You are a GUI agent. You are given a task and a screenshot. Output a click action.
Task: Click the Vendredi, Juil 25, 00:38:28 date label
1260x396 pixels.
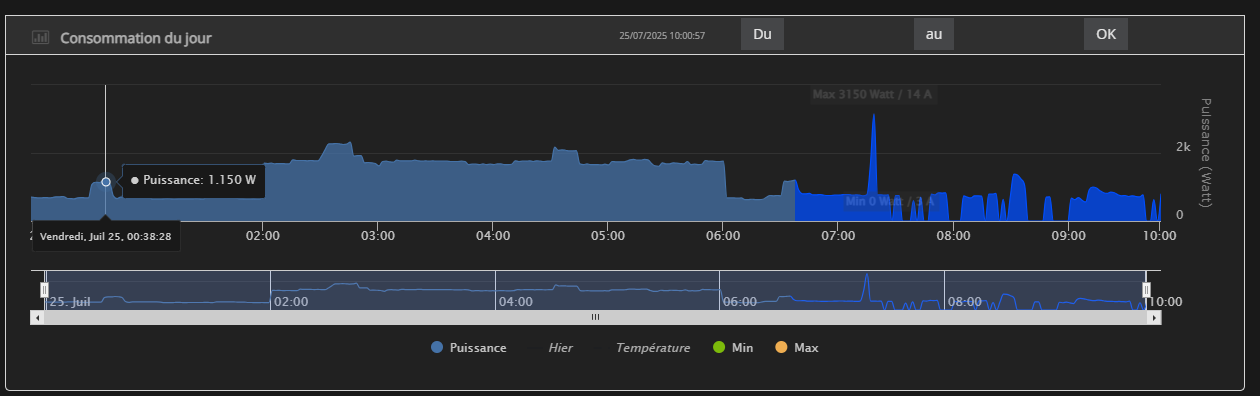pyautogui.click(x=106, y=236)
